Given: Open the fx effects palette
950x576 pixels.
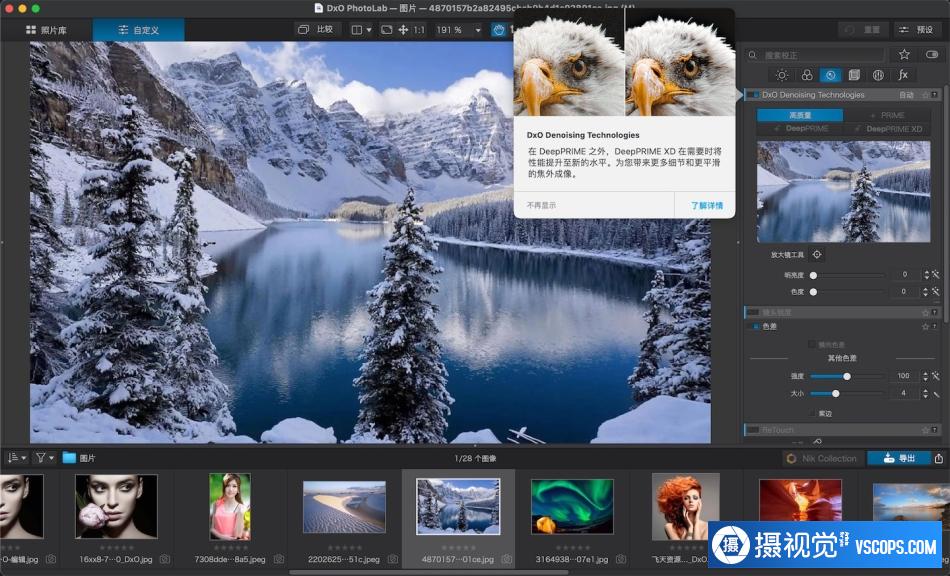Looking at the screenshot, I should pos(903,74).
